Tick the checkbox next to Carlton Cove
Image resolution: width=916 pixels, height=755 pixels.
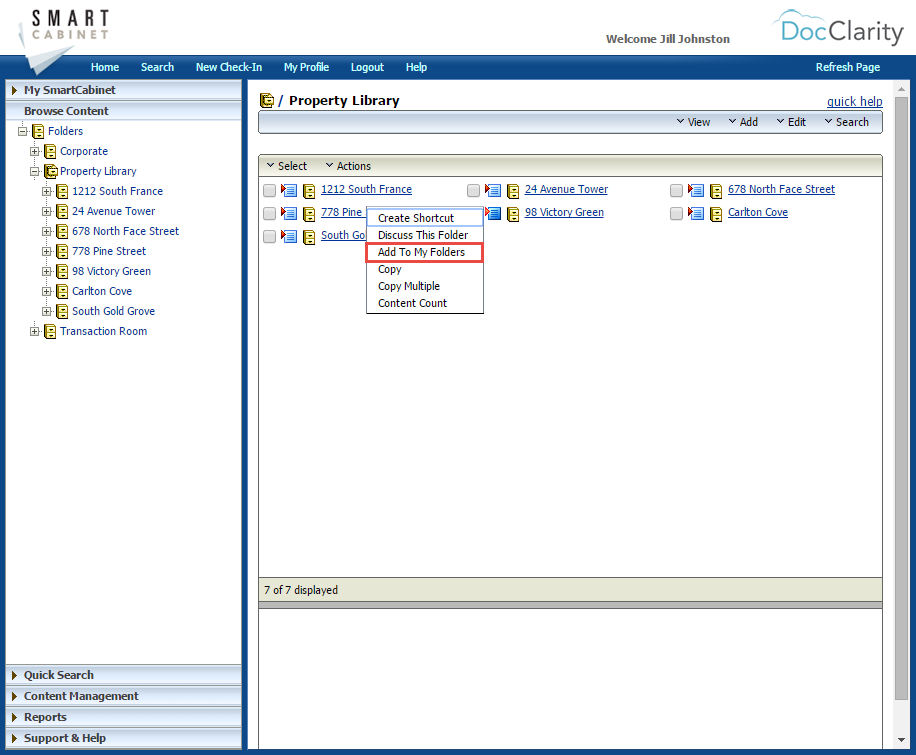tap(676, 213)
